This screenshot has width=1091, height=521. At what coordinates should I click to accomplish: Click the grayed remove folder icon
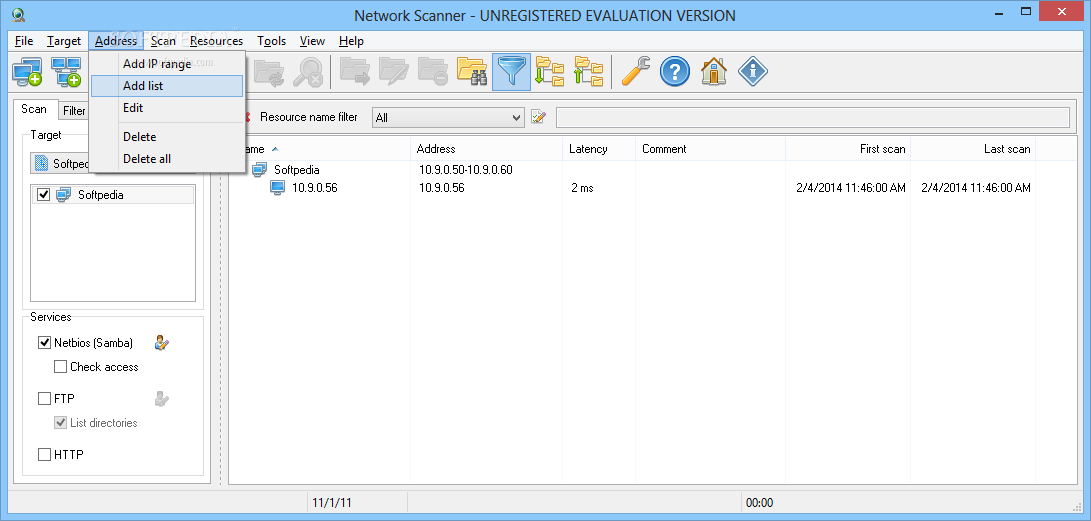point(433,72)
